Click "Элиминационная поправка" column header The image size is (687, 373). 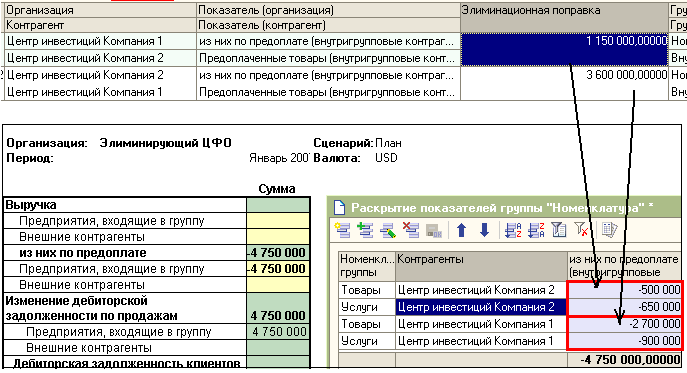tap(564, 18)
